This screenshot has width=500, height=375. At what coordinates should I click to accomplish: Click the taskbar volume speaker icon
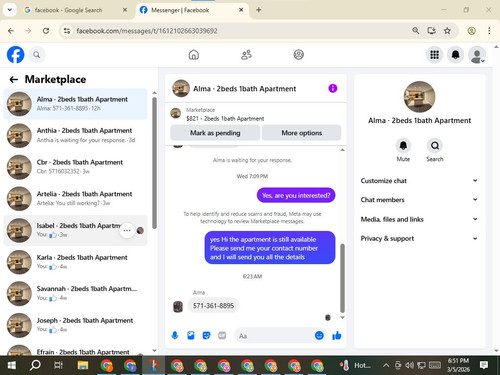[x=409, y=365]
